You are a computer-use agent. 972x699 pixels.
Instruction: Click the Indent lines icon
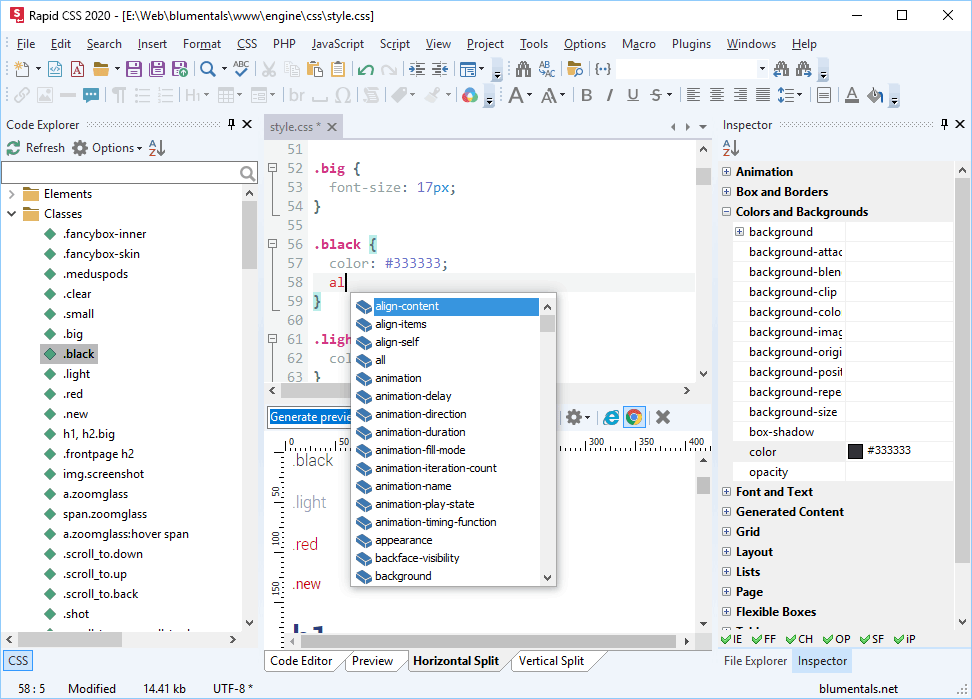[417, 69]
